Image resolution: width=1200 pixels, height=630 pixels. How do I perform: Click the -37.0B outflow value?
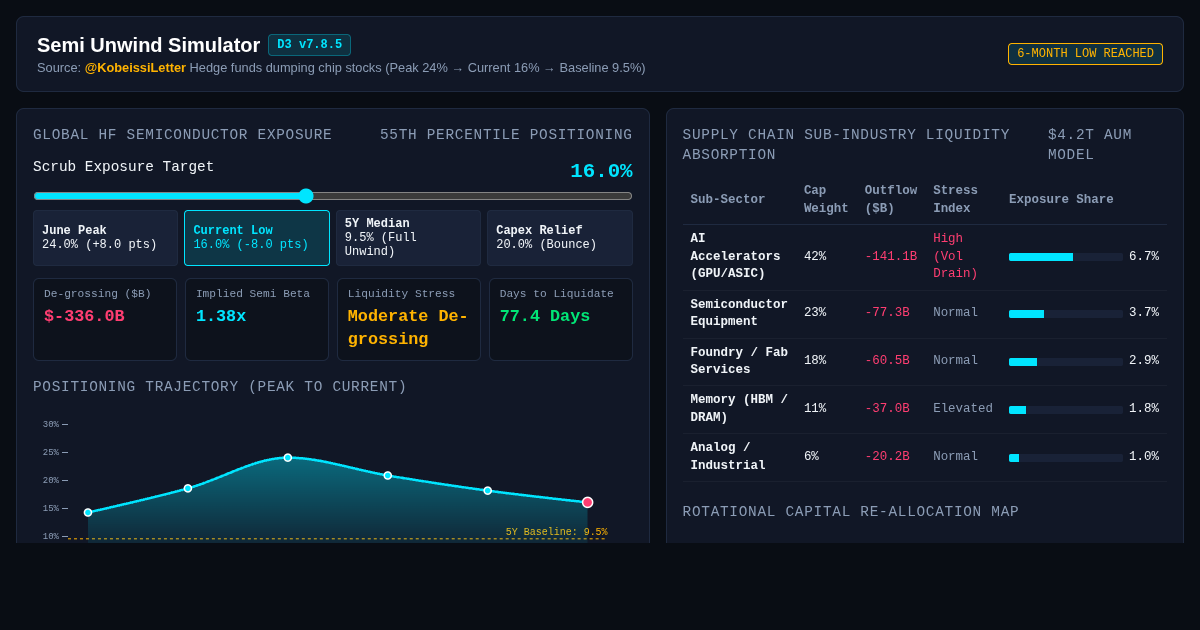pyautogui.click(x=888, y=409)
